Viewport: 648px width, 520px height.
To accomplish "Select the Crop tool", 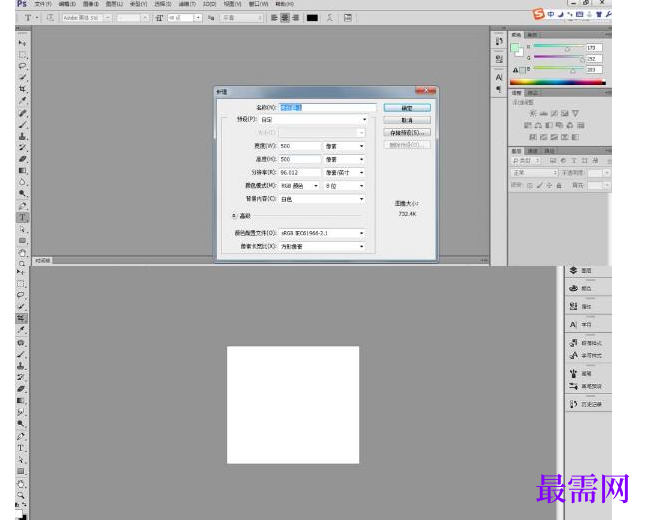I will click(22, 89).
